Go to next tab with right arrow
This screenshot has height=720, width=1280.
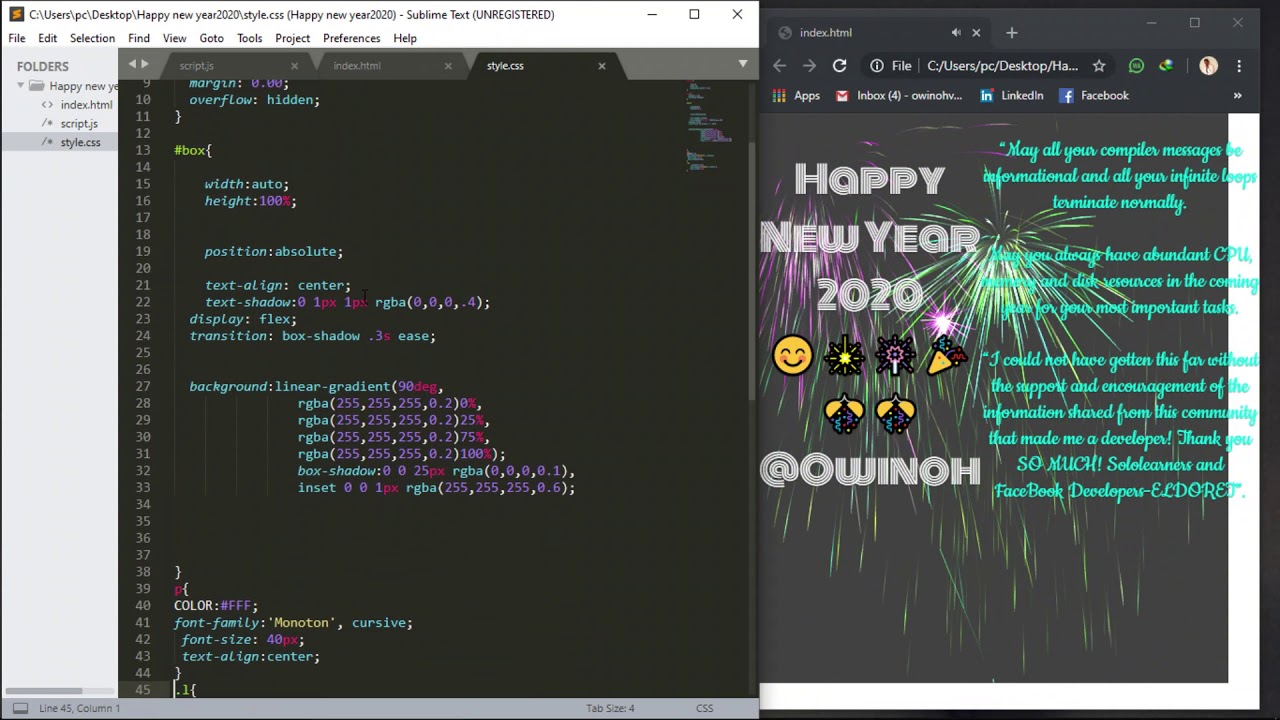tap(145, 65)
